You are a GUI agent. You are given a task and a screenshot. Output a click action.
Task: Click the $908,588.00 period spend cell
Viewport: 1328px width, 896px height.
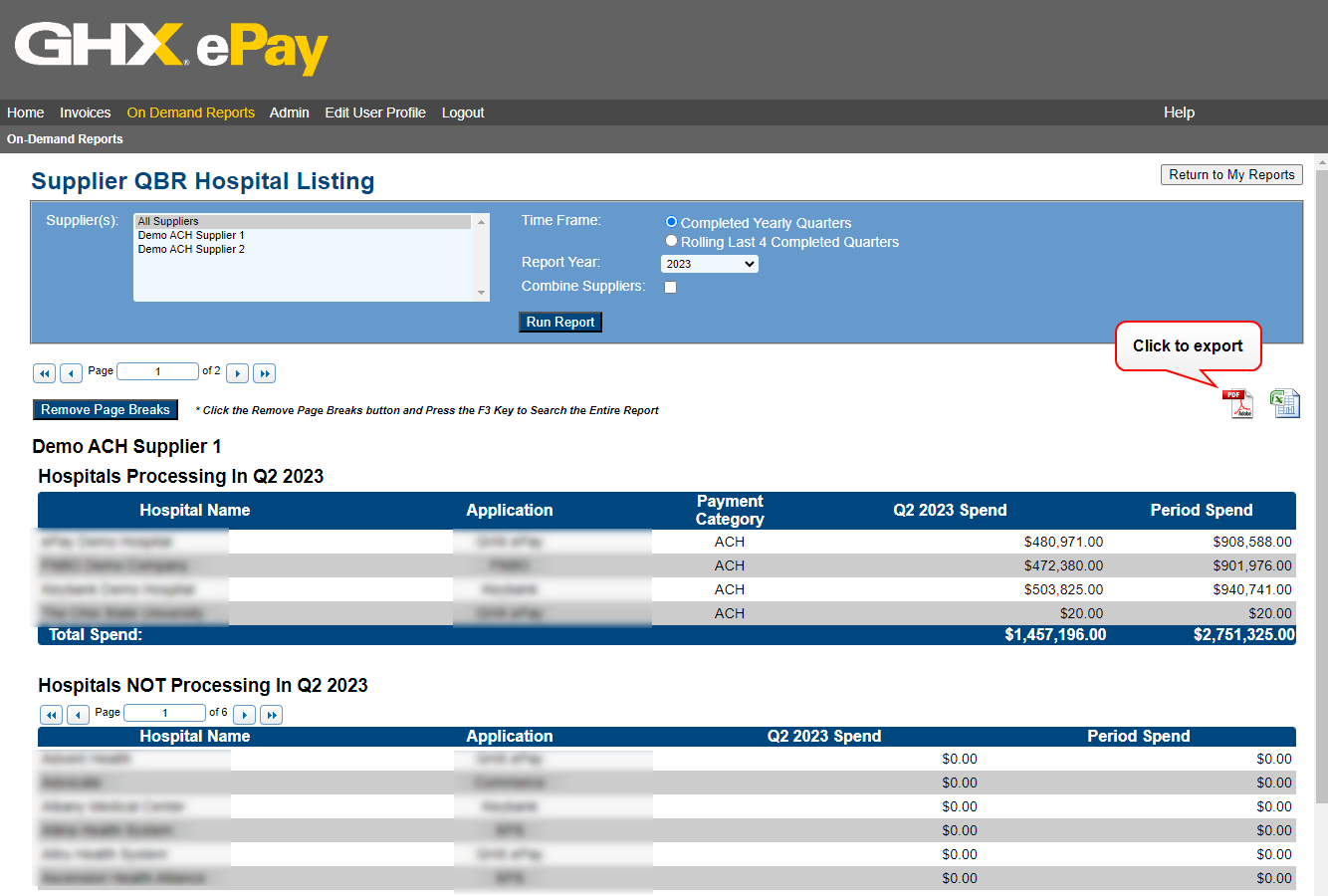coord(1252,542)
